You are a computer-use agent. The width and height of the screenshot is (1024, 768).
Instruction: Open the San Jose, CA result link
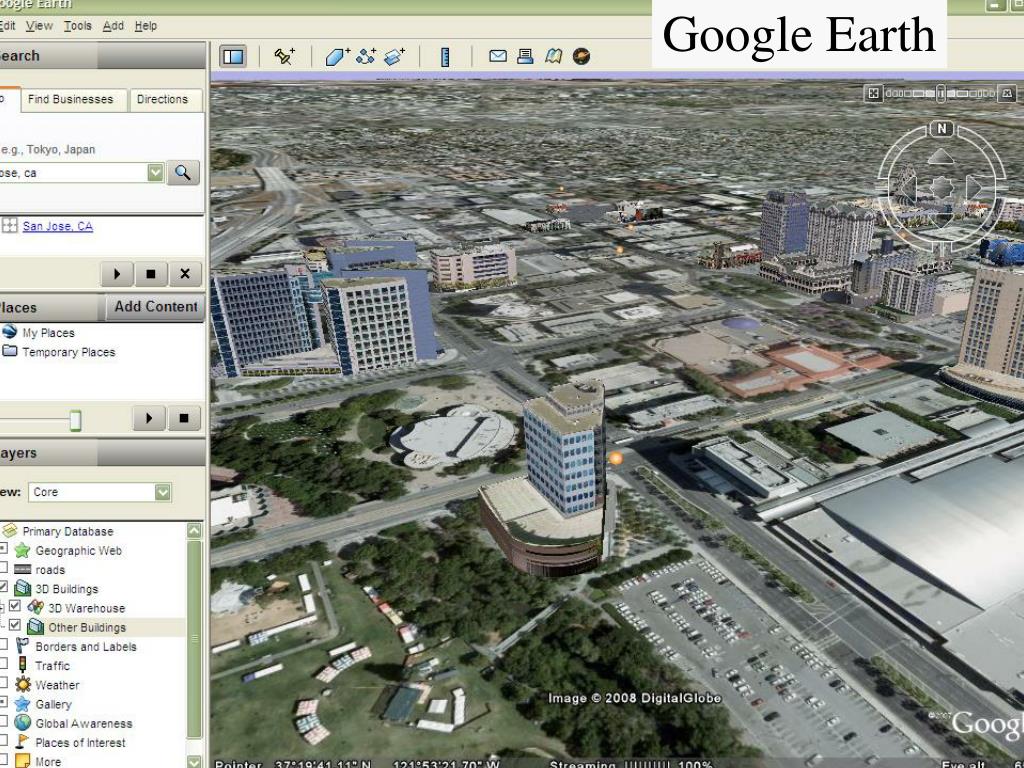pos(57,226)
